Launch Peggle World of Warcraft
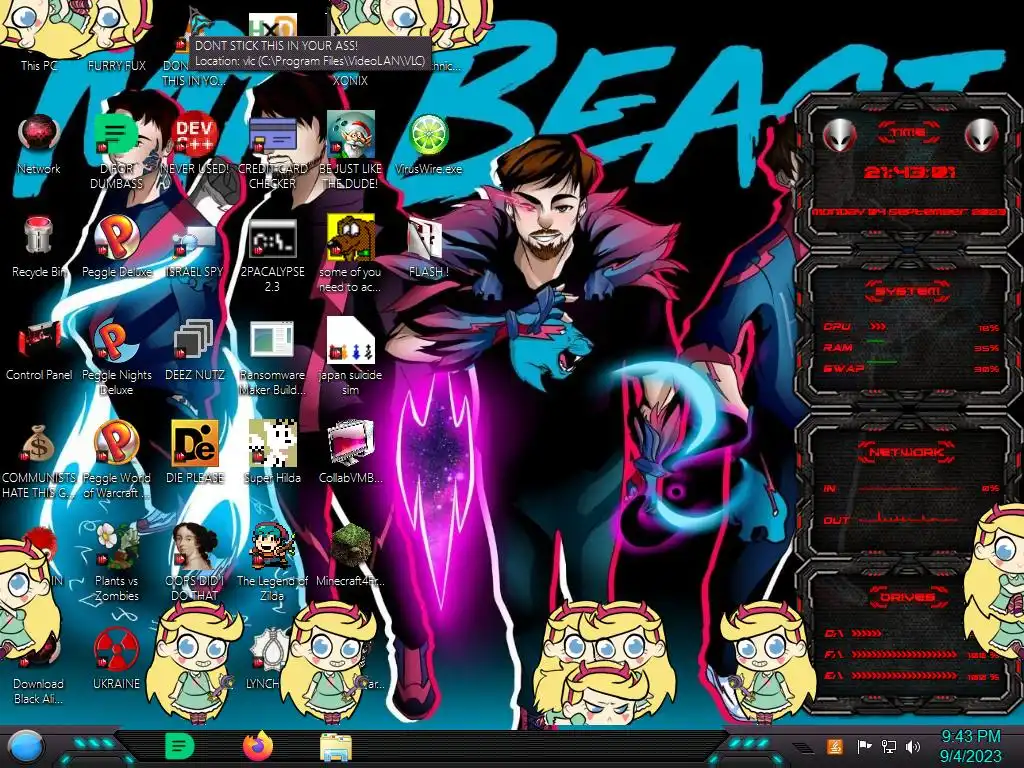 [116, 460]
